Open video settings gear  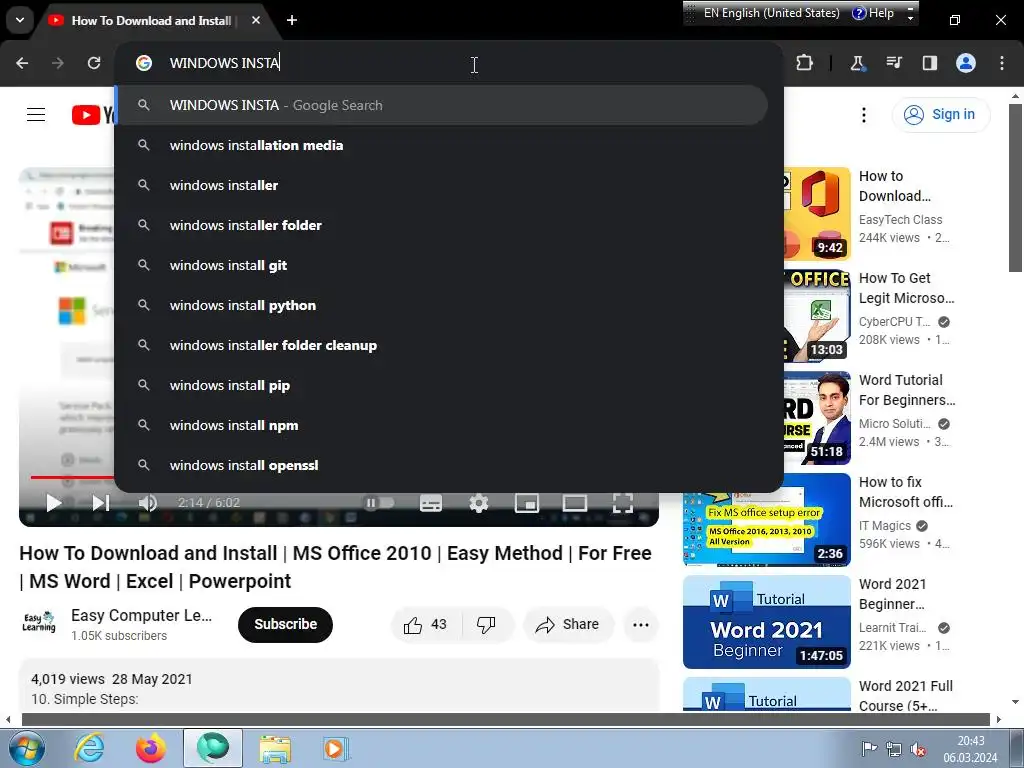click(x=479, y=503)
